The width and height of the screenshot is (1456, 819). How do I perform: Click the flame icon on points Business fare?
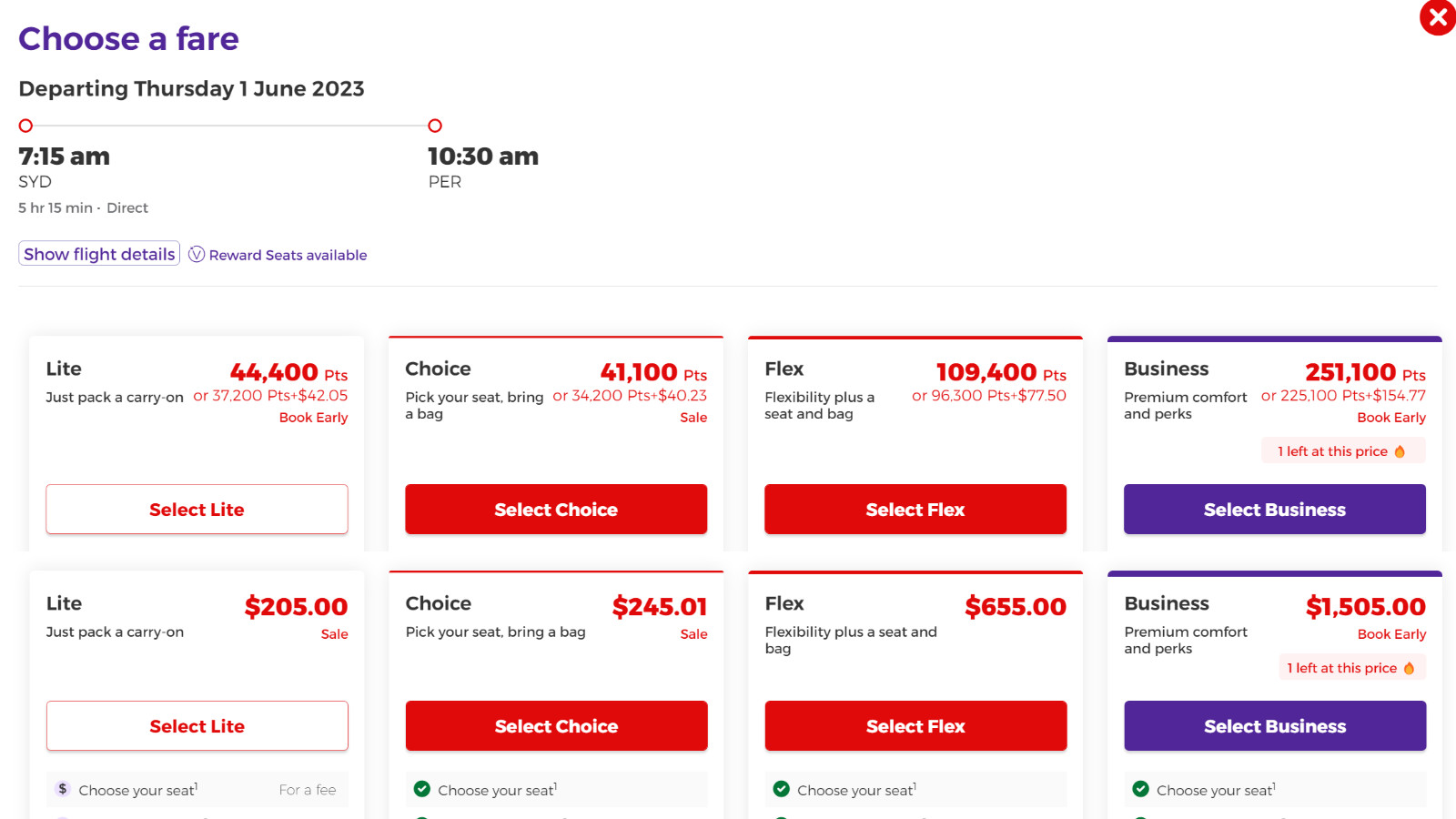(x=1400, y=451)
